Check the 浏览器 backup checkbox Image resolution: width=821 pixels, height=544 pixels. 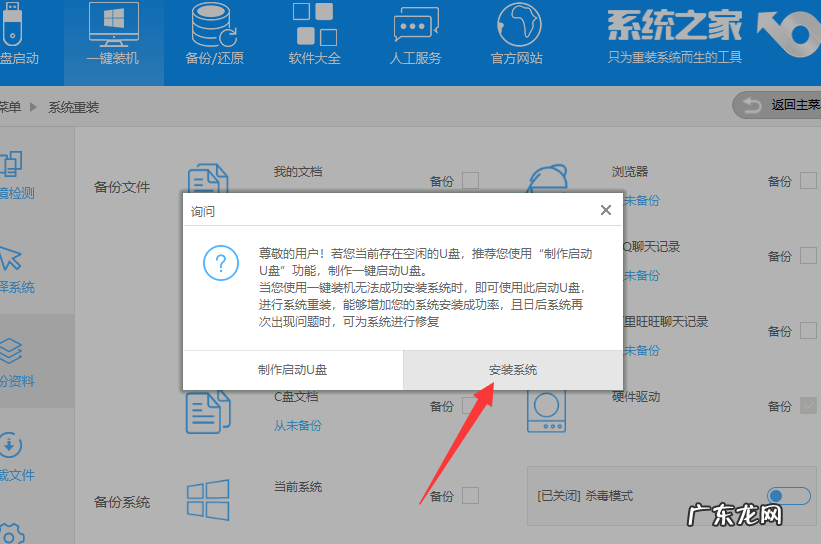click(x=808, y=181)
